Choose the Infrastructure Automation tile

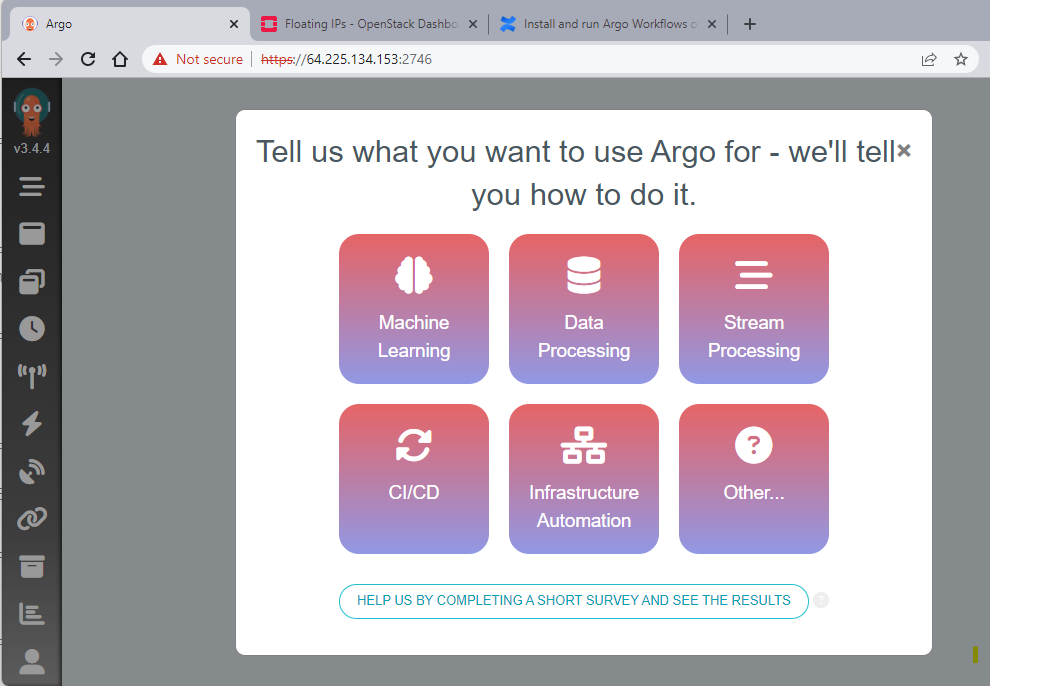584,479
